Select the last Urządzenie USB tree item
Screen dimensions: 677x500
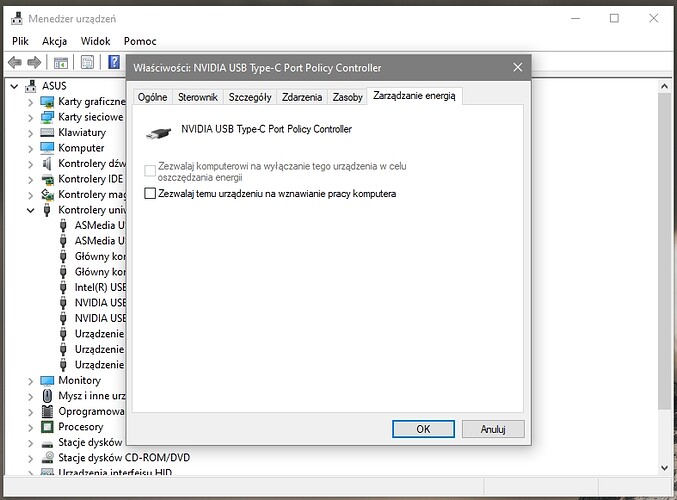tap(99, 365)
